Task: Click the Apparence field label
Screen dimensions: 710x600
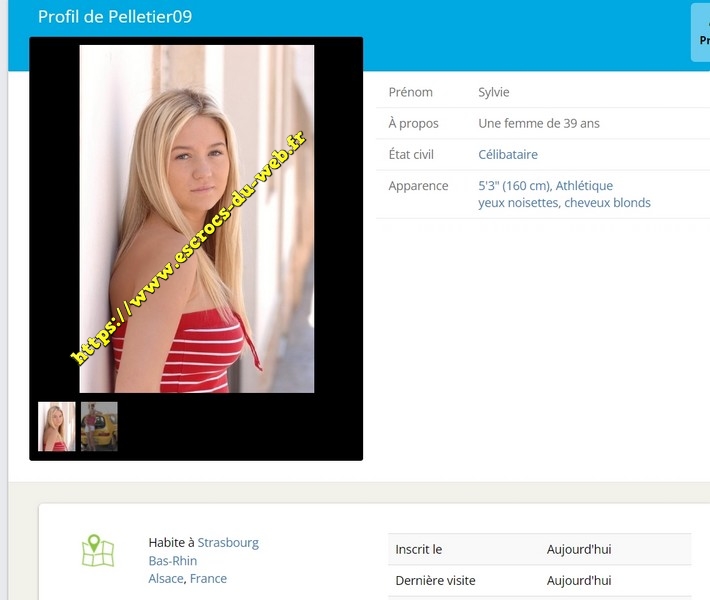Action: point(418,186)
